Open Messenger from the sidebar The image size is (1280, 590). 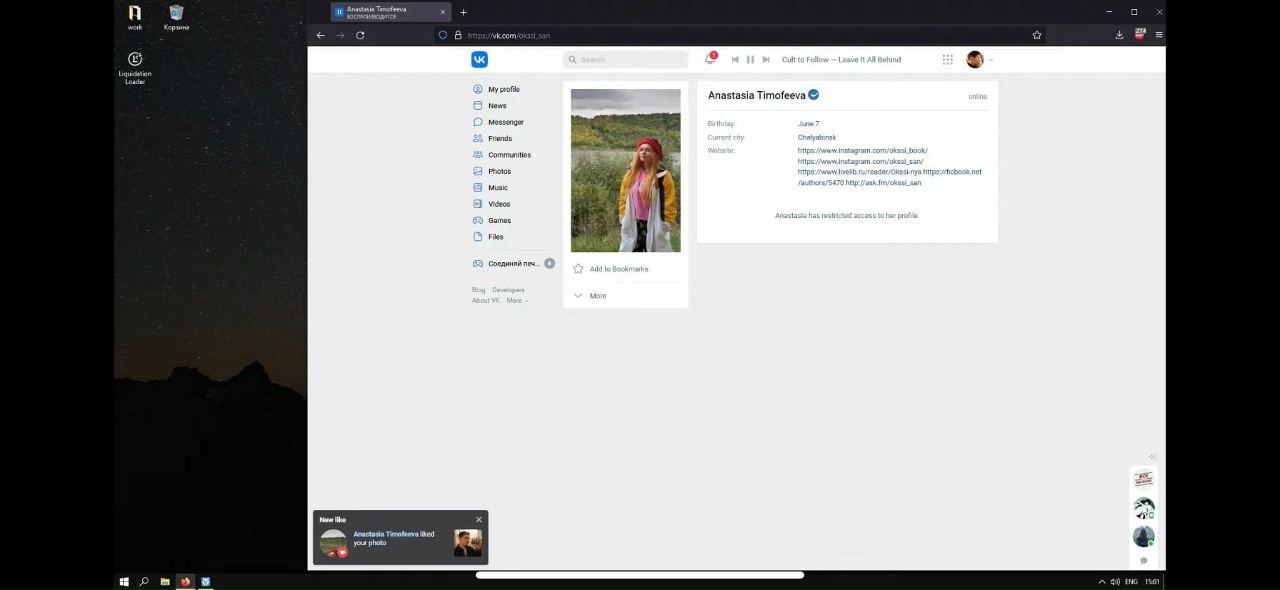click(505, 122)
